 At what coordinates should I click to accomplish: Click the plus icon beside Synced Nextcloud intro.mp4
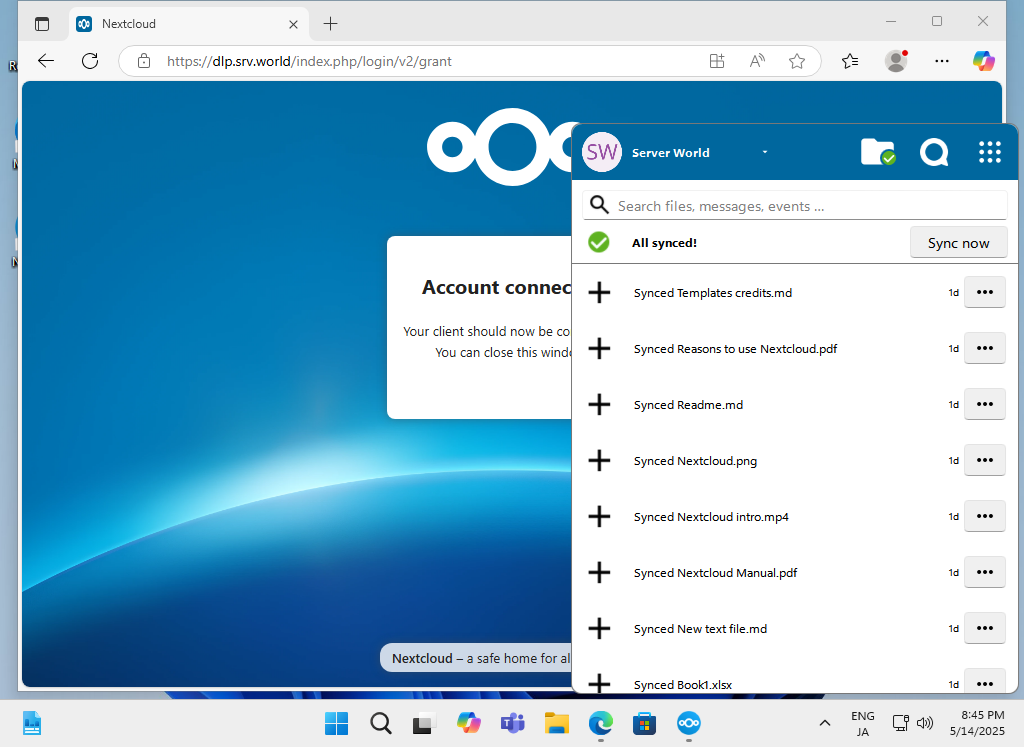tap(599, 517)
